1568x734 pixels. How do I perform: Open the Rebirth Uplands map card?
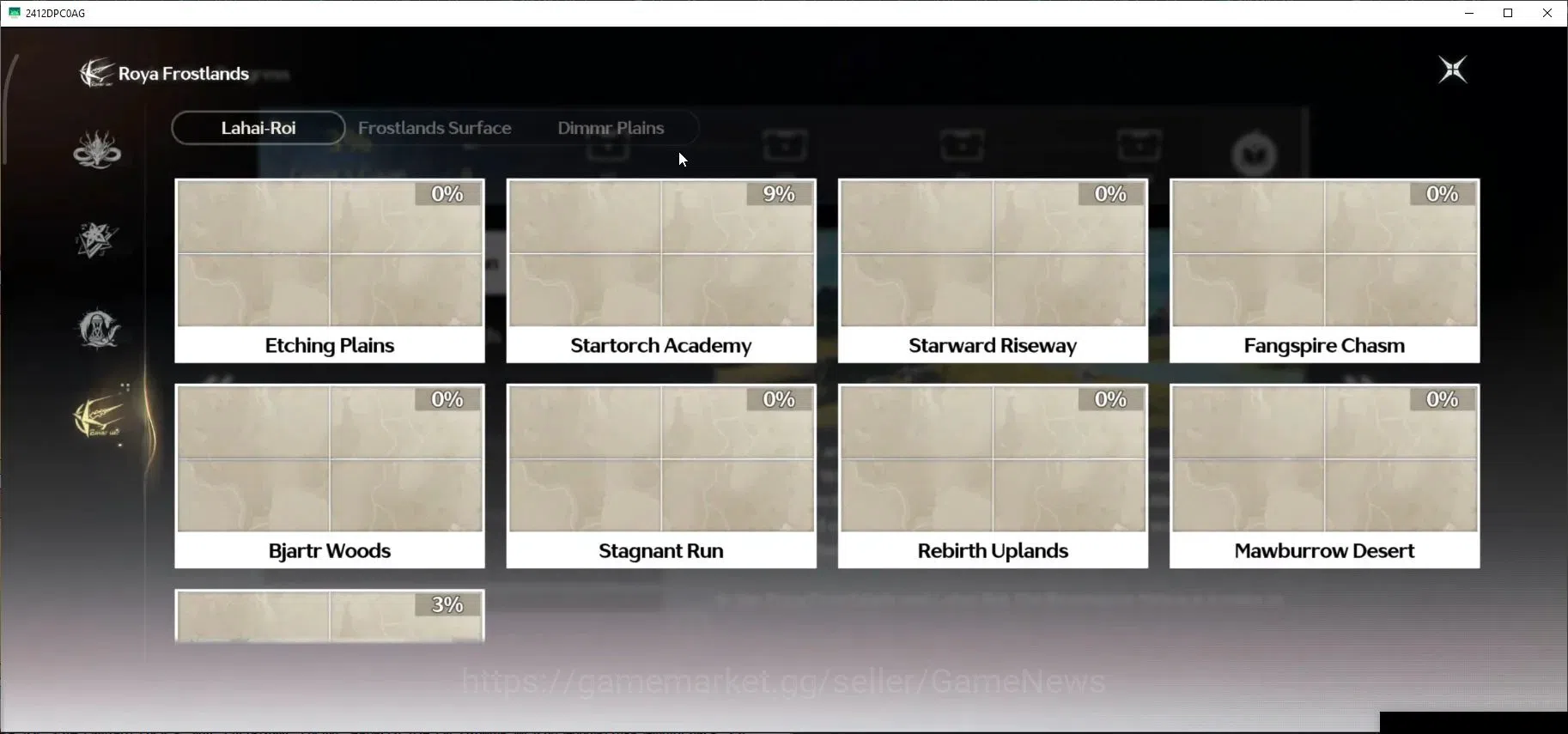tap(993, 476)
